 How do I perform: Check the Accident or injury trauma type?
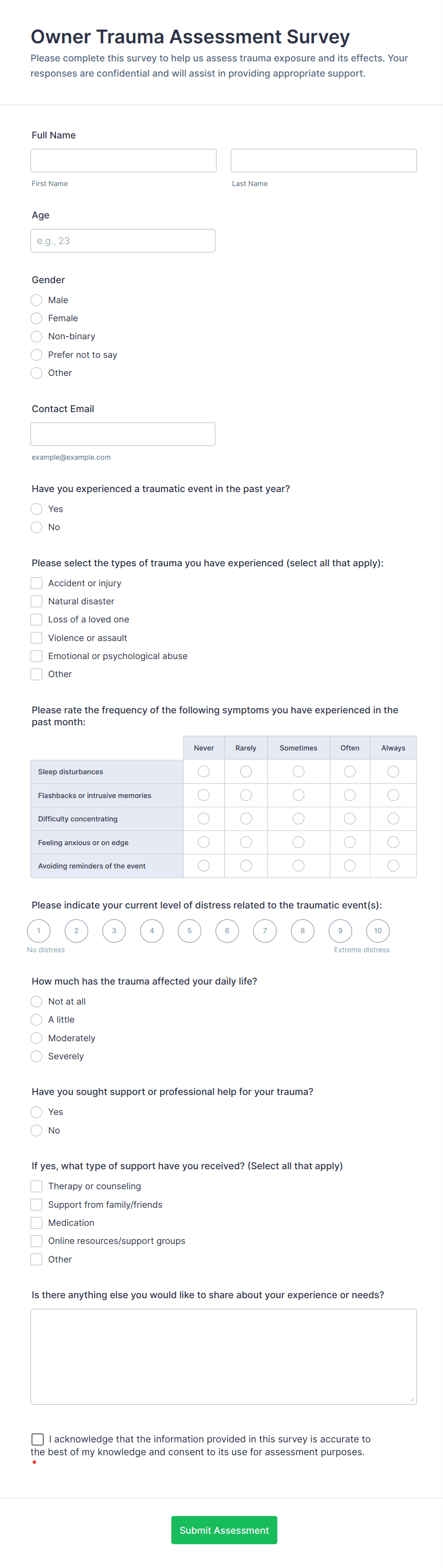click(36, 582)
